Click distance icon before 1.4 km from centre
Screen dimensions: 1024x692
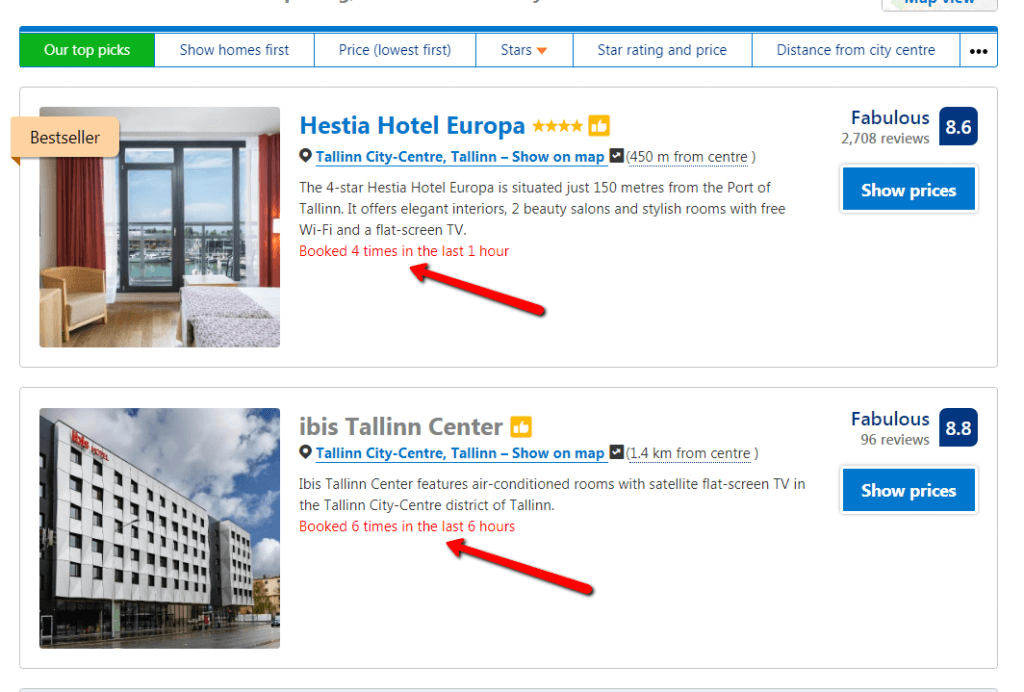(x=617, y=453)
